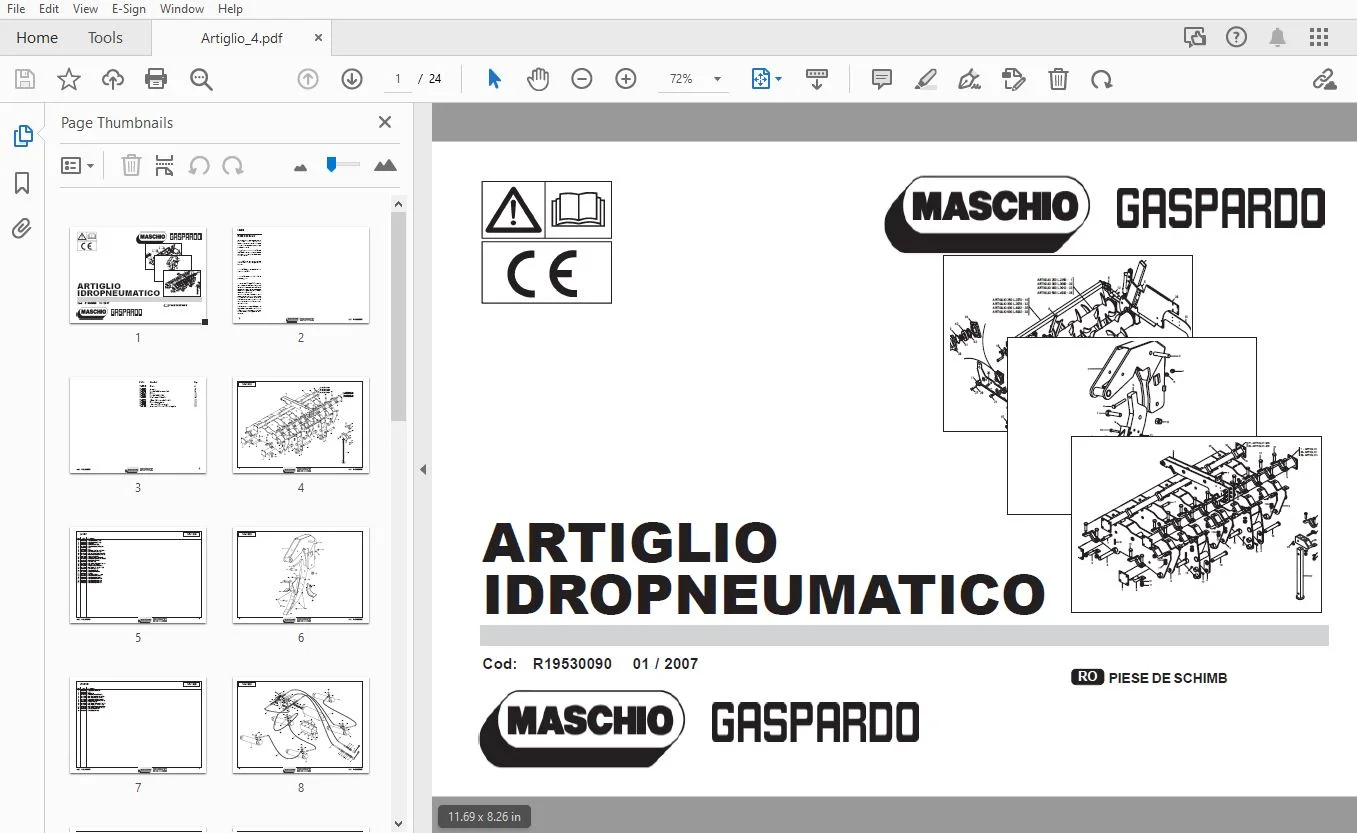Select page 6 thumbnail
This screenshot has width=1357, height=833.
pyautogui.click(x=301, y=575)
